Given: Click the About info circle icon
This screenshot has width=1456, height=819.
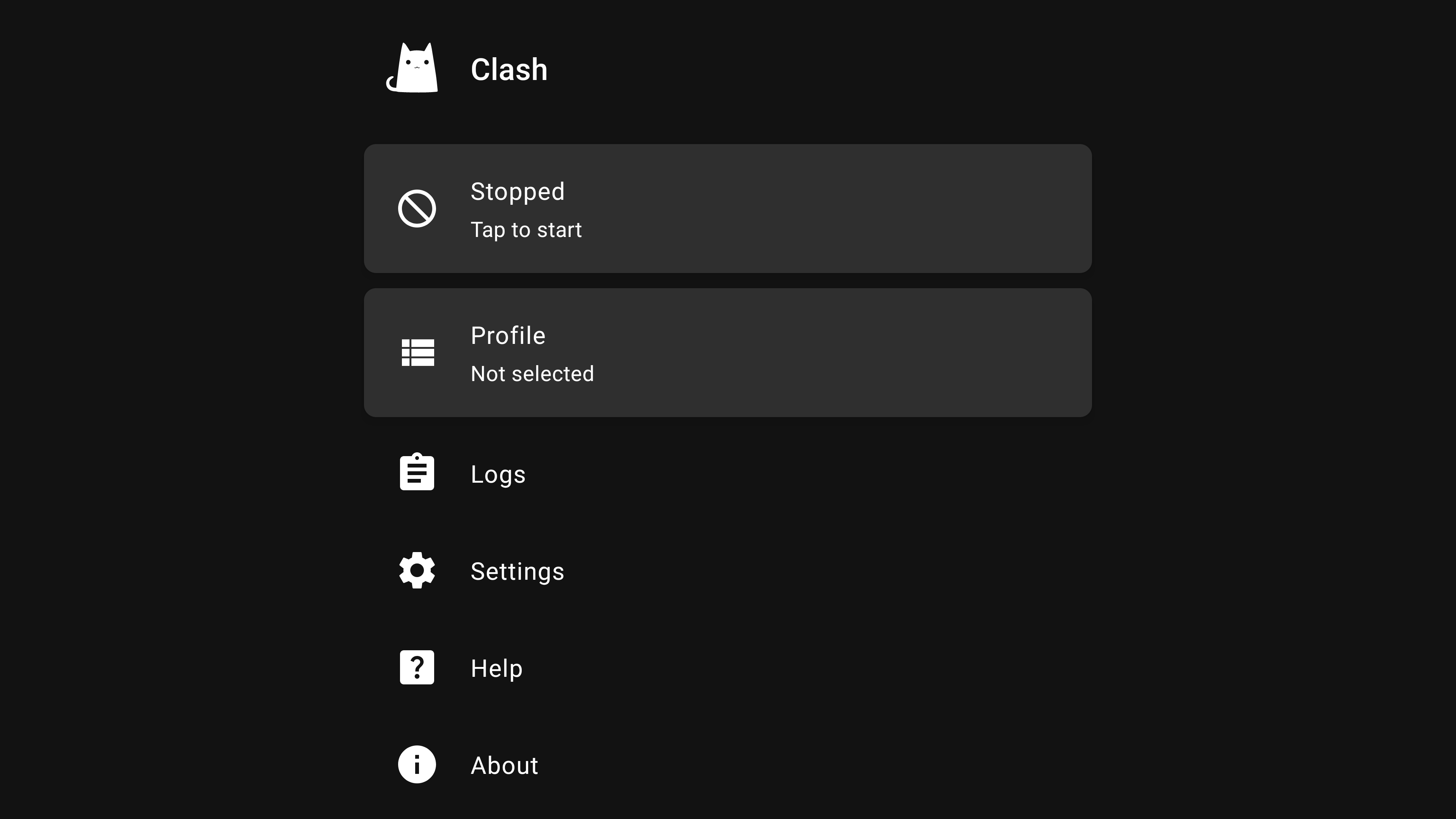Looking at the screenshot, I should pos(417,764).
